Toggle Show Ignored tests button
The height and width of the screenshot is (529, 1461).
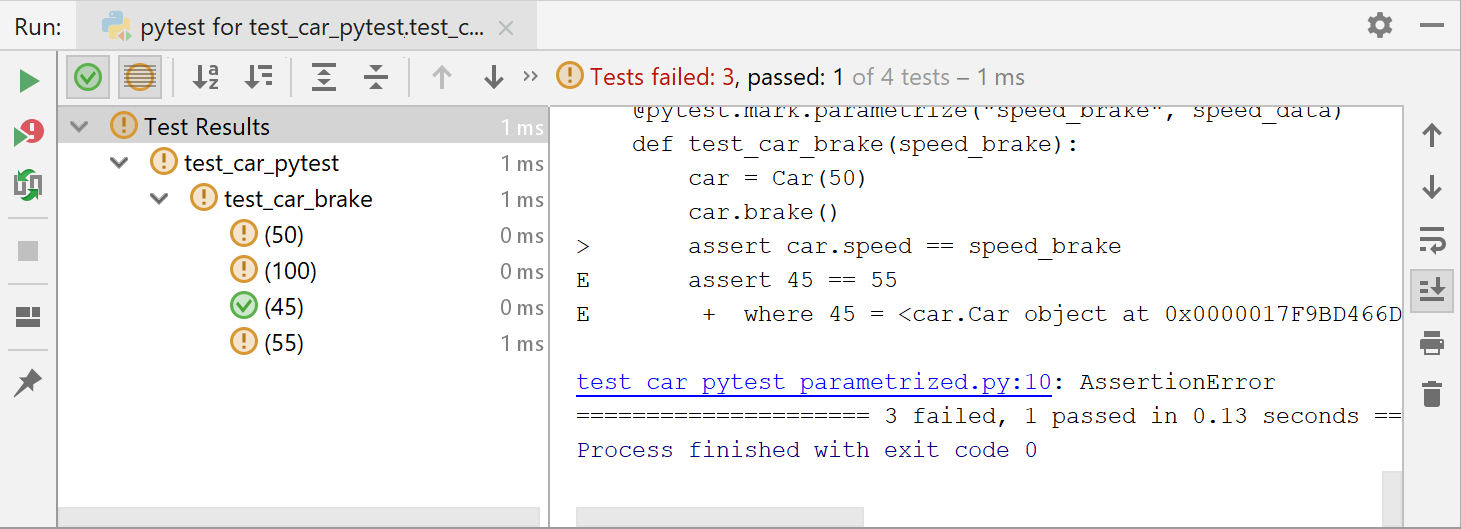[x=140, y=77]
